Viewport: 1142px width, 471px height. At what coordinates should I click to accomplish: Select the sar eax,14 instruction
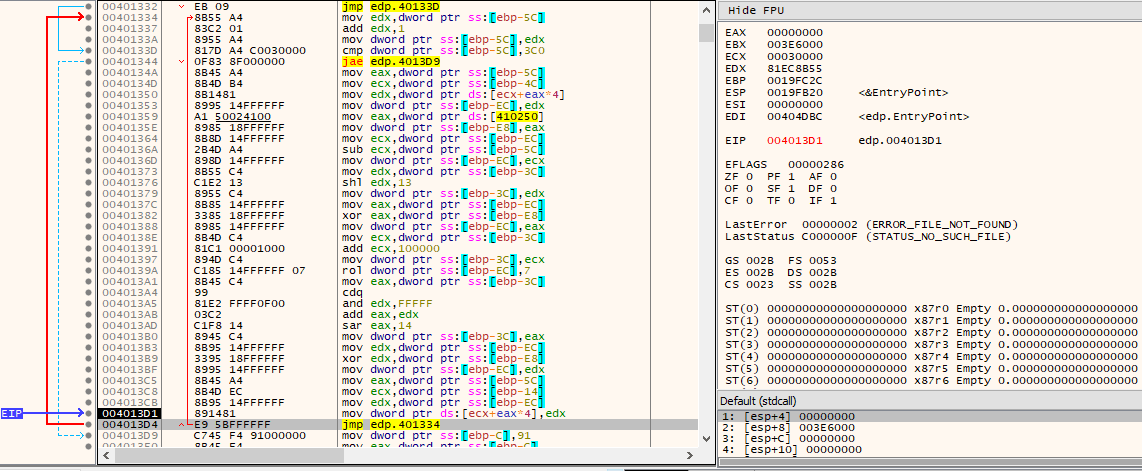(x=374, y=325)
